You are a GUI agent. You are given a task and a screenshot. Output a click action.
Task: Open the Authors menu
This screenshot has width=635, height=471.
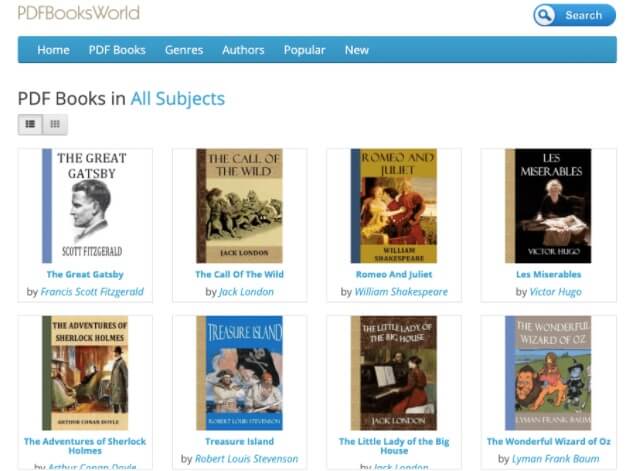point(243,50)
